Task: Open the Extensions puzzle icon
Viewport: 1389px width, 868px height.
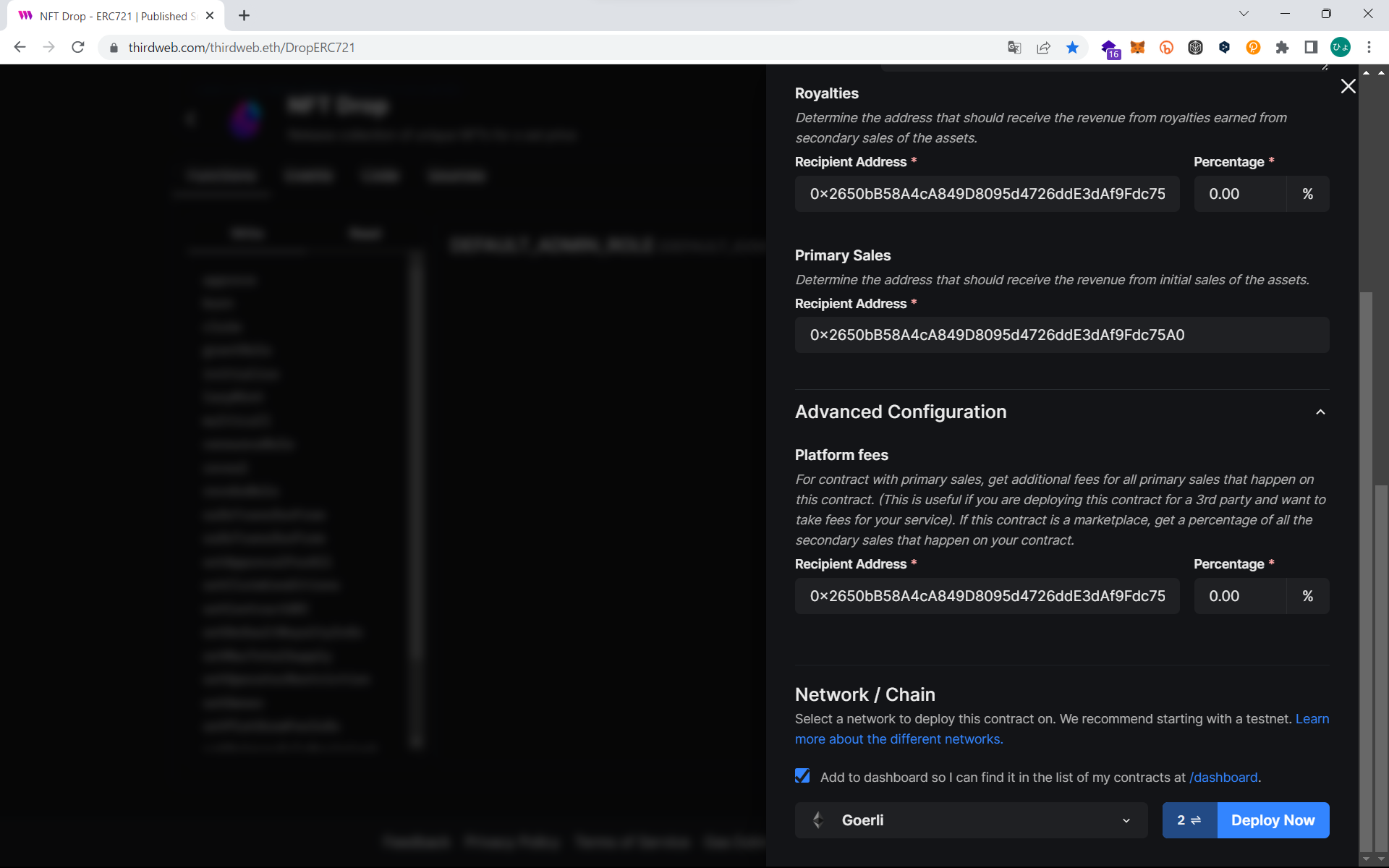Action: click(1282, 48)
